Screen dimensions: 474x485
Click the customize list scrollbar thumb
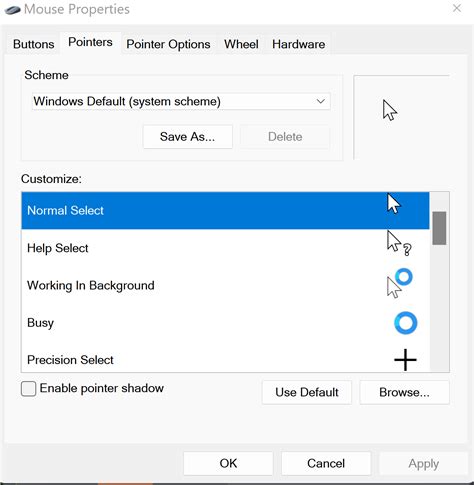439,228
